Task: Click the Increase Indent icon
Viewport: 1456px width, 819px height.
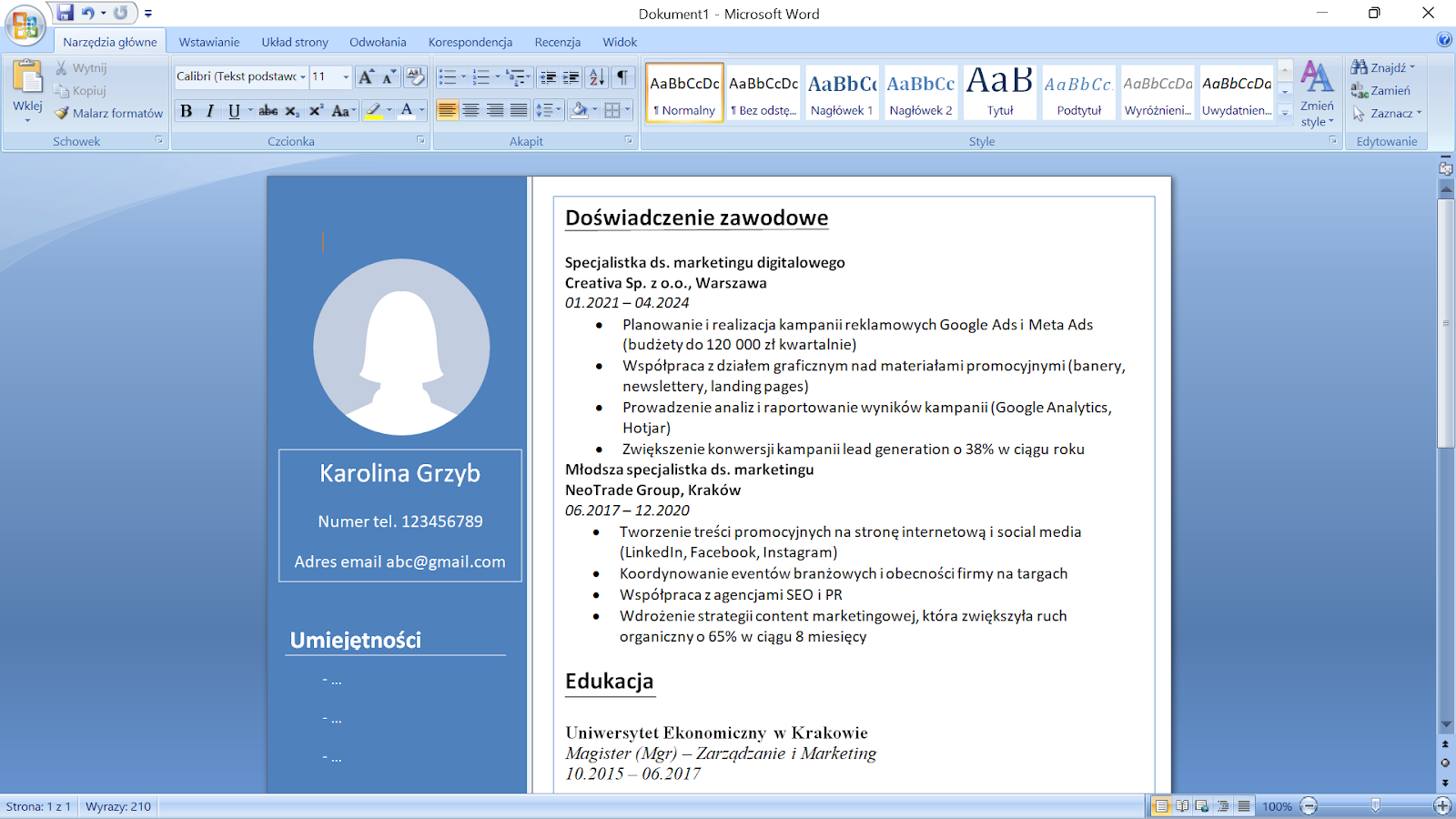Action: tap(571, 77)
